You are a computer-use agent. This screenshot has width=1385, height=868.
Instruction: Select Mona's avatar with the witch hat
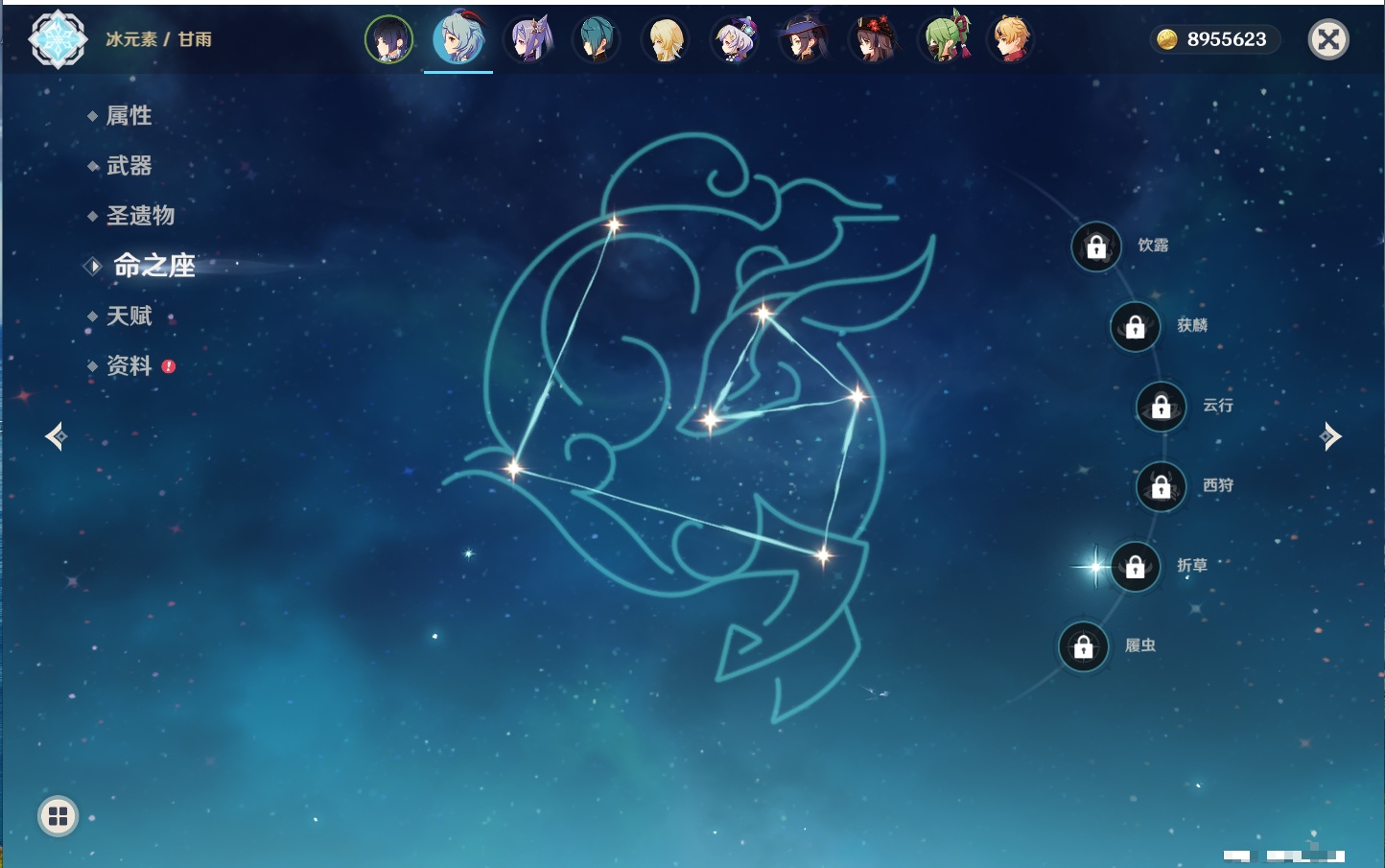pos(804,40)
